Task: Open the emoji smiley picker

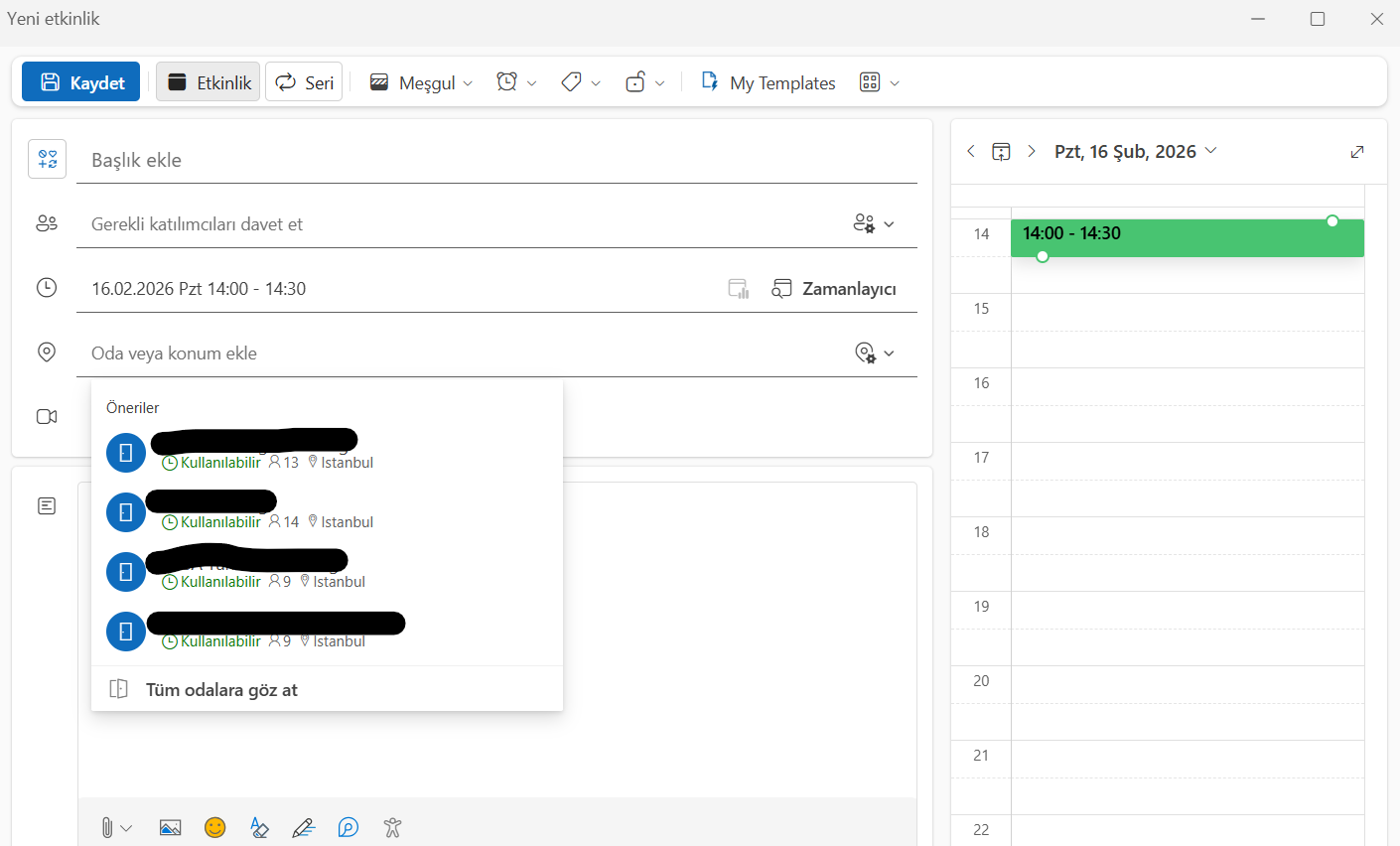Action: click(214, 827)
